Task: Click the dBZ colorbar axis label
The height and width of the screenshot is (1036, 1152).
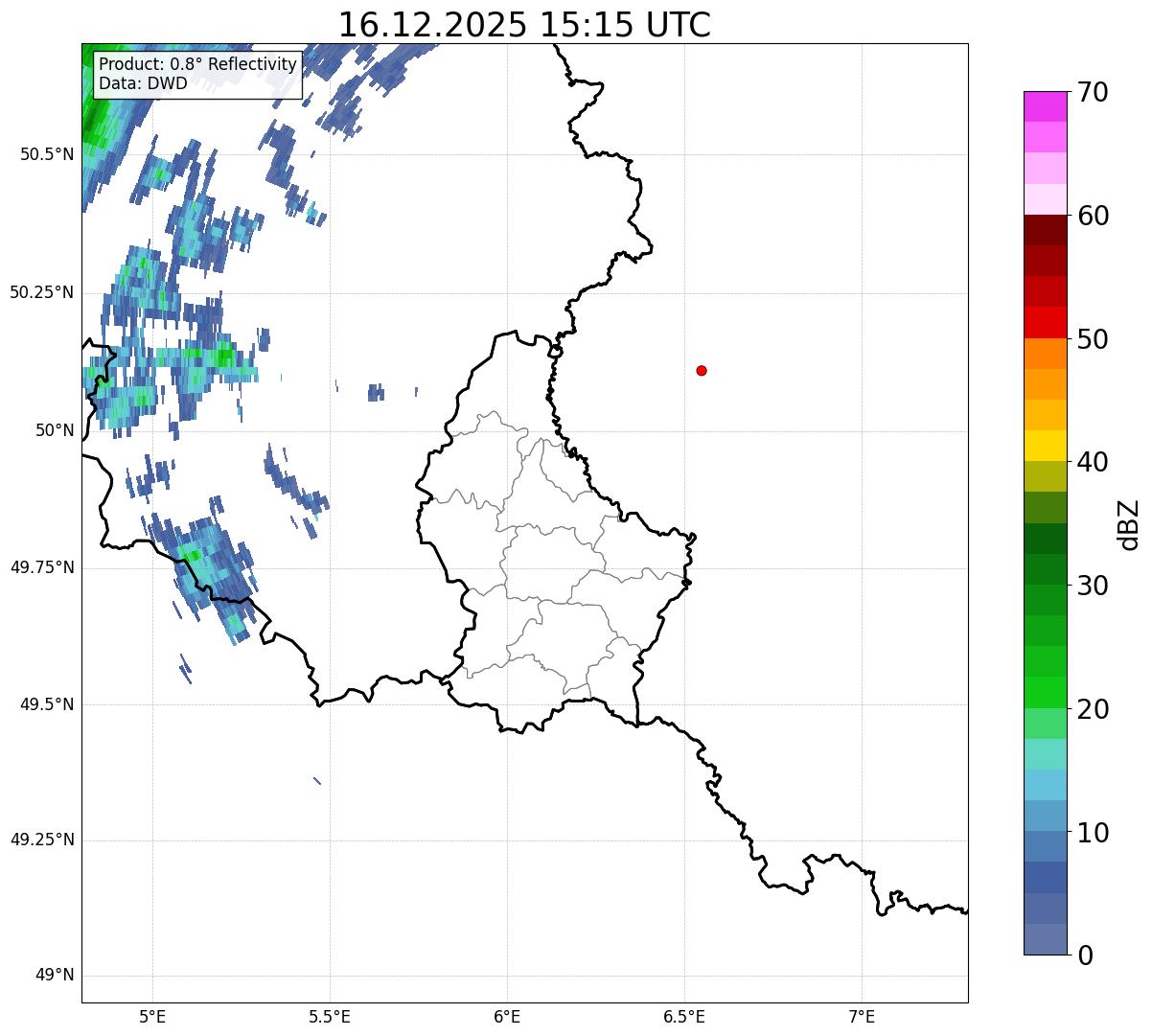Action: pos(1129,524)
